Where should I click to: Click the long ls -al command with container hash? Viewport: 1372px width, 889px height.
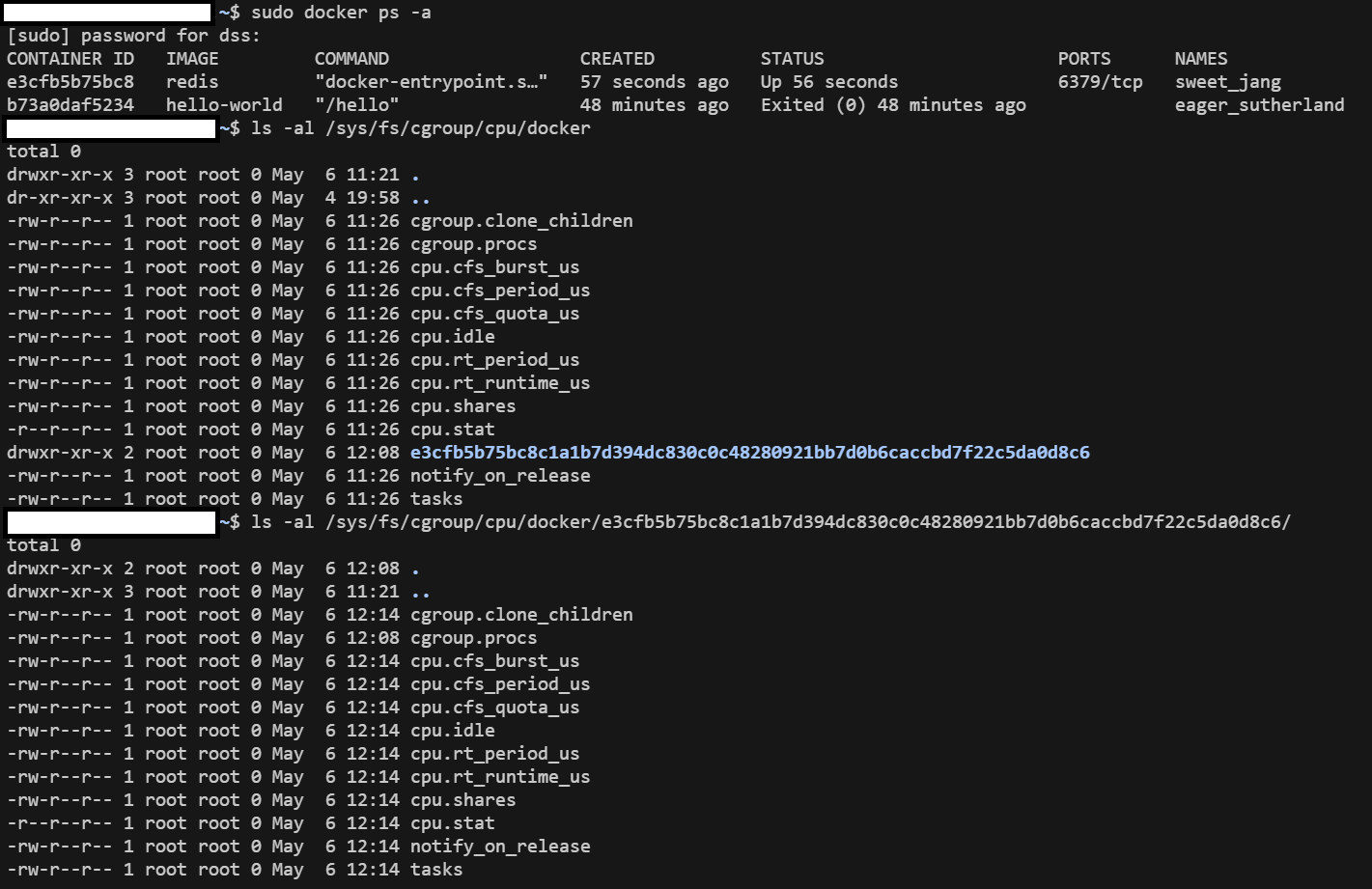coord(770,522)
